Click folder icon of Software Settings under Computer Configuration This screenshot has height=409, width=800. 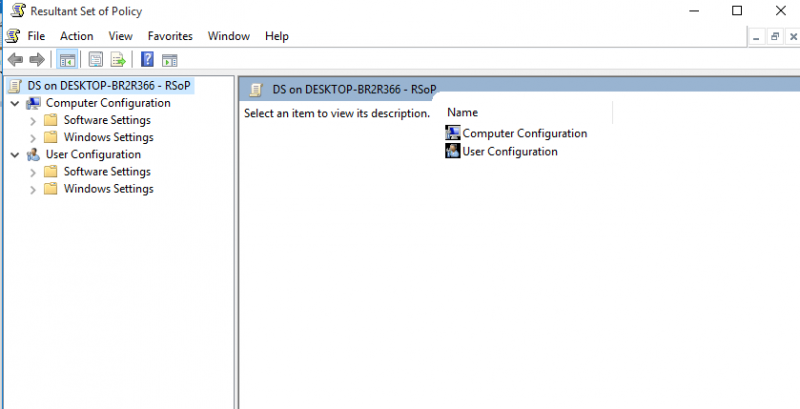click(51, 120)
